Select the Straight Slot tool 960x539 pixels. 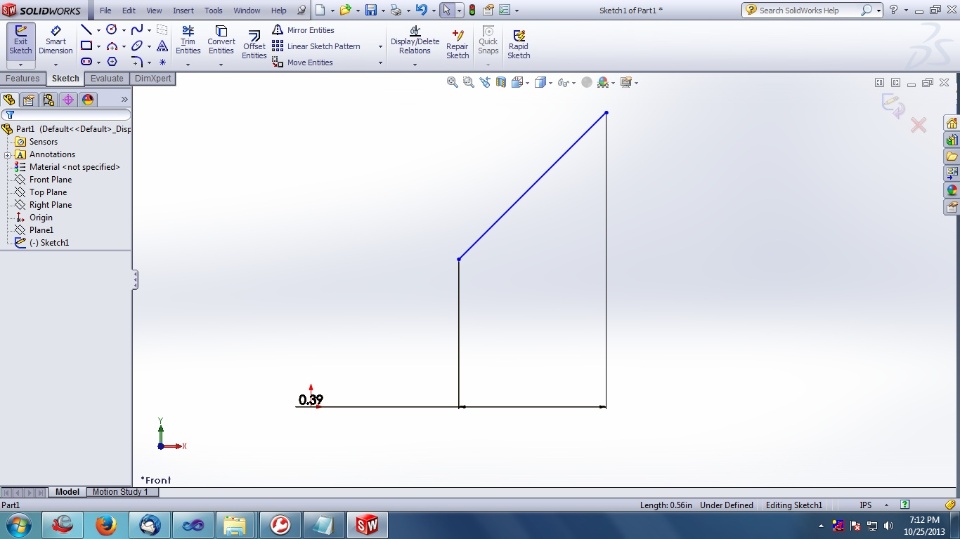click(86, 62)
